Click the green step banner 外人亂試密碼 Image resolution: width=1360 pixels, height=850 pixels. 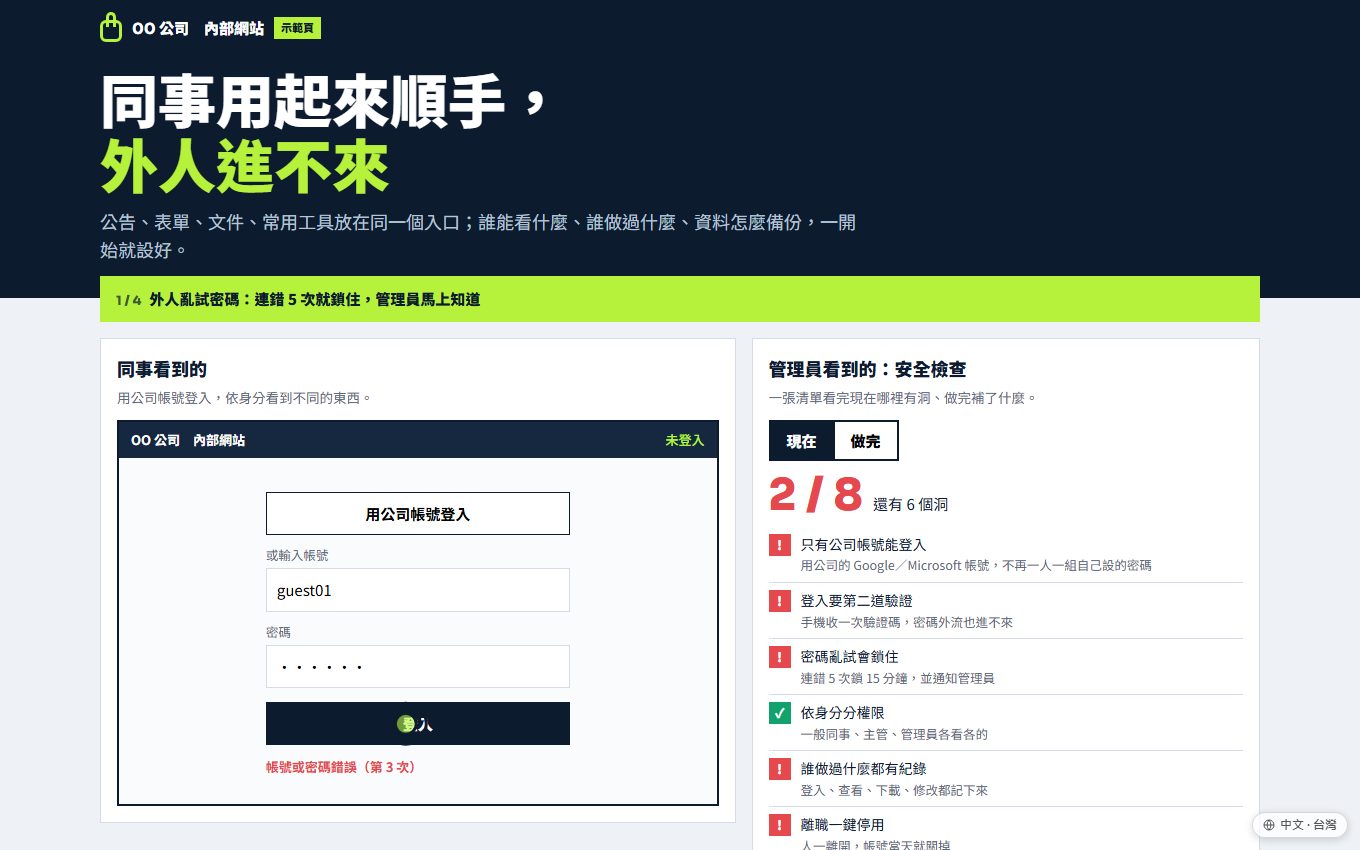pyautogui.click(x=680, y=299)
